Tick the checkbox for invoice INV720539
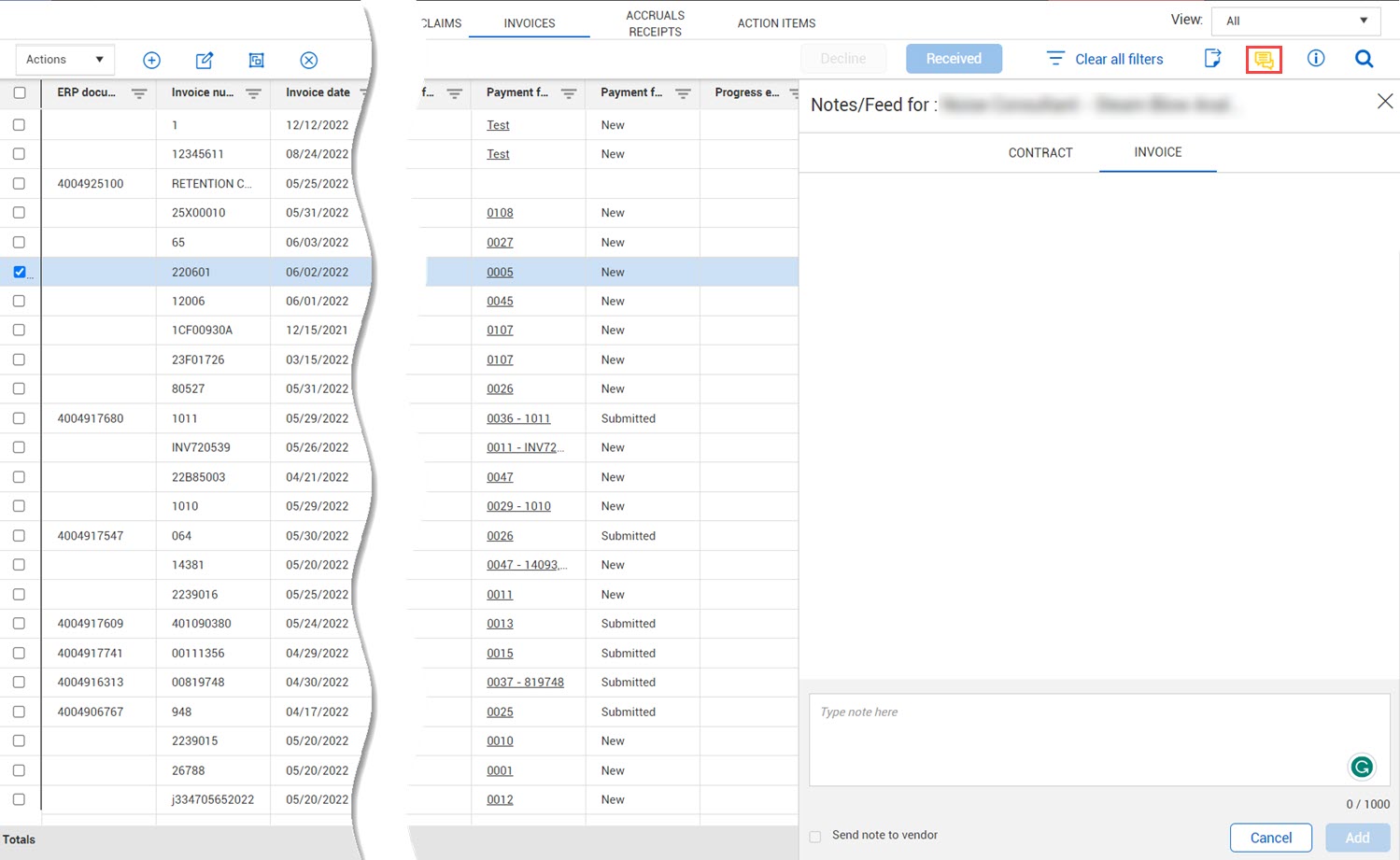The height and width of the screenshot is (860, 1400). [x=20, y=447]
